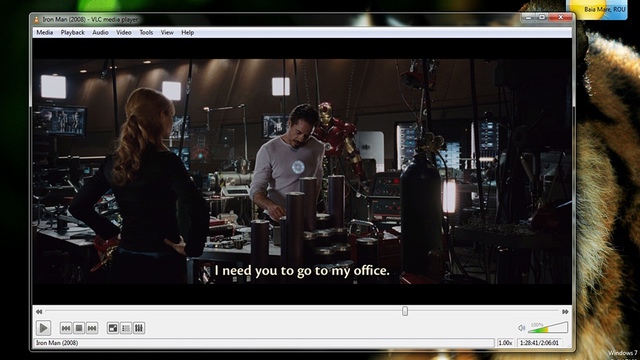Open the Playback menu

point(73,32)
